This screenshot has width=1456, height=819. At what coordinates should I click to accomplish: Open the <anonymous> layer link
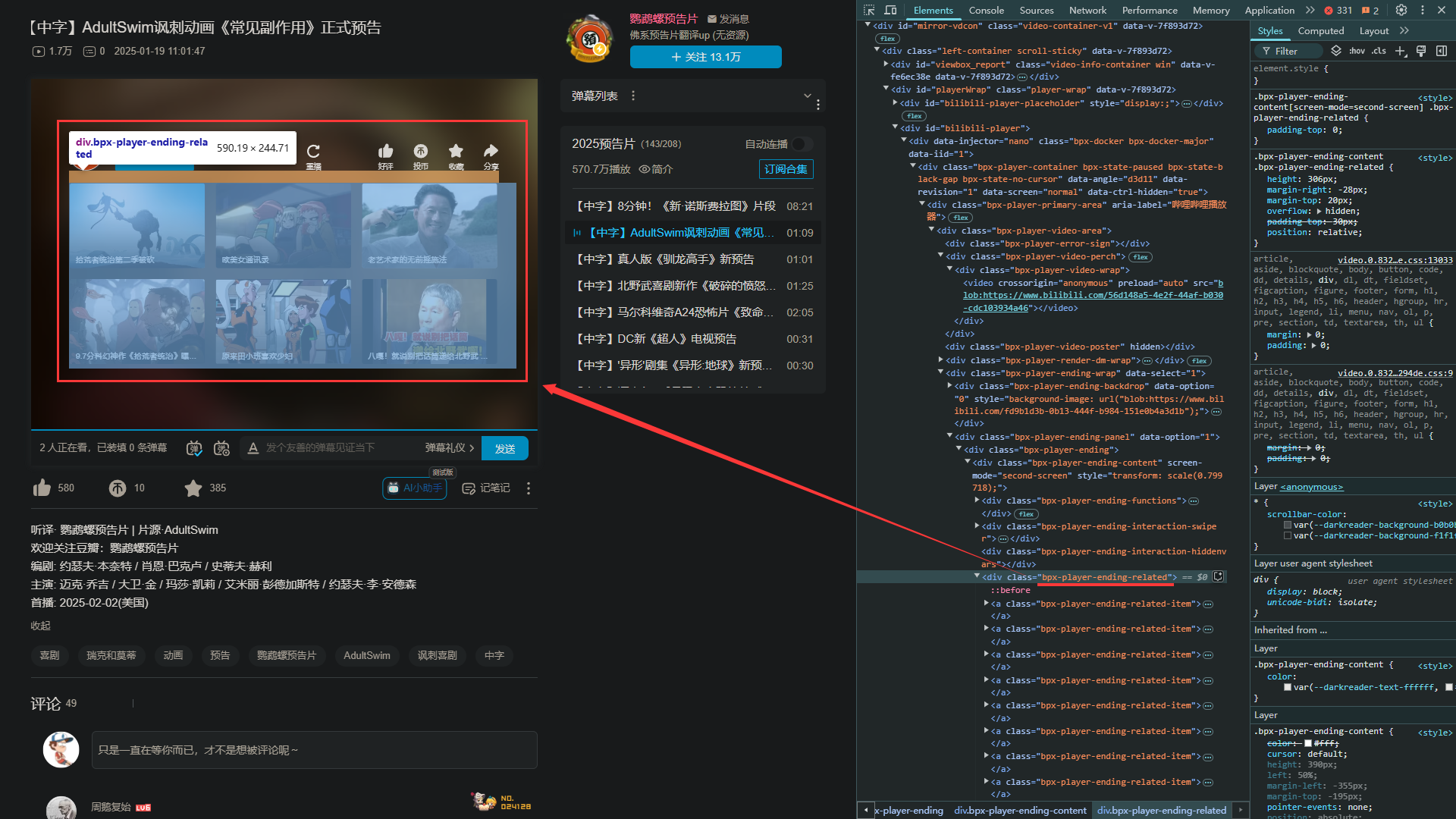1311,487
